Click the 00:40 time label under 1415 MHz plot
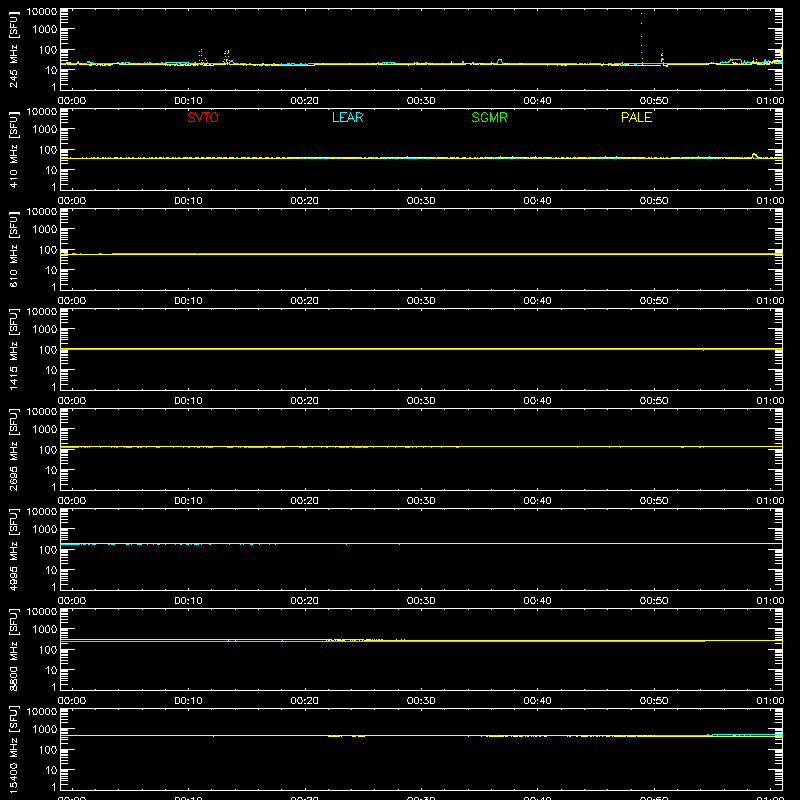 (x=537, y=401)
